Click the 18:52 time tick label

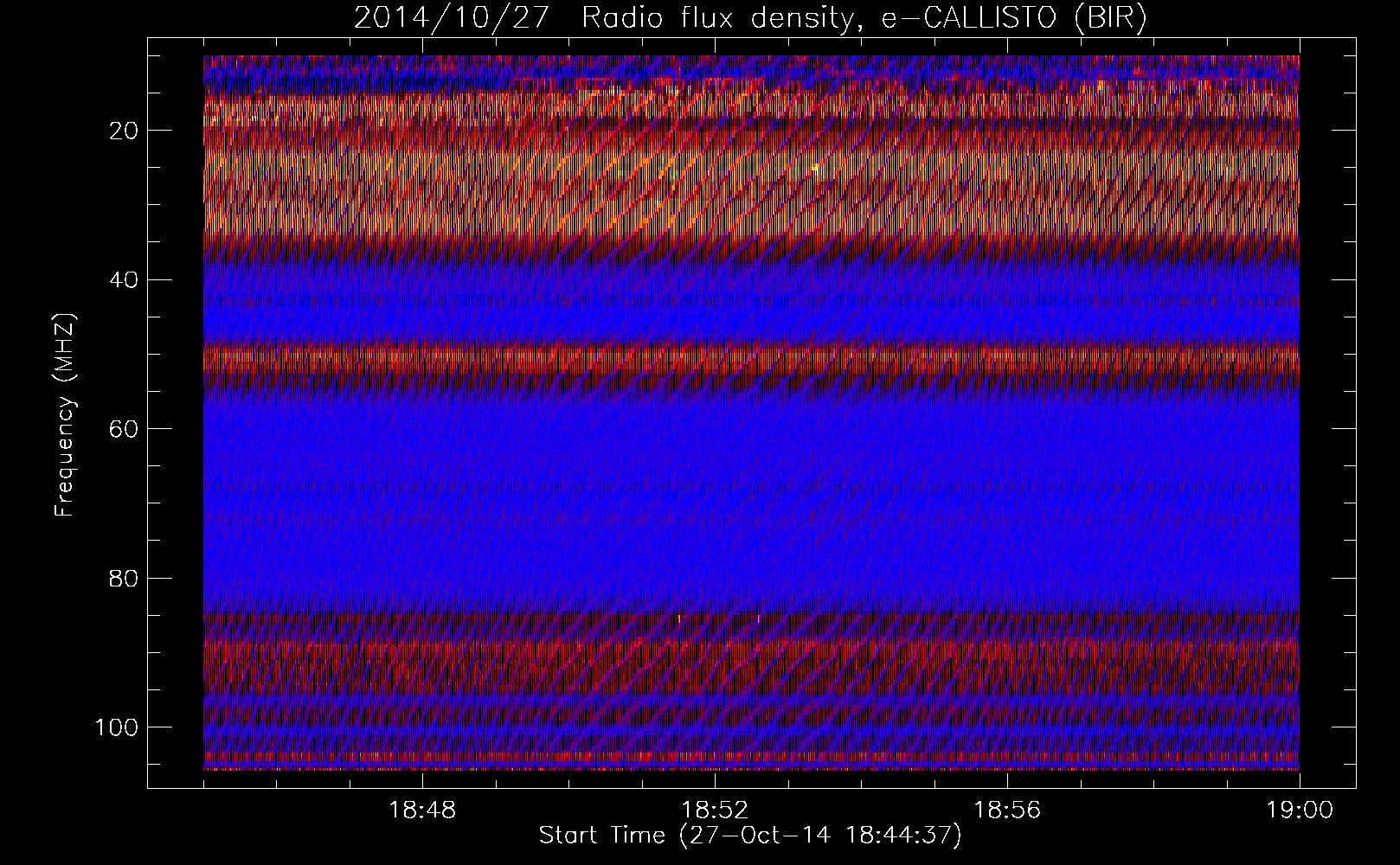(x=715, y=811)
